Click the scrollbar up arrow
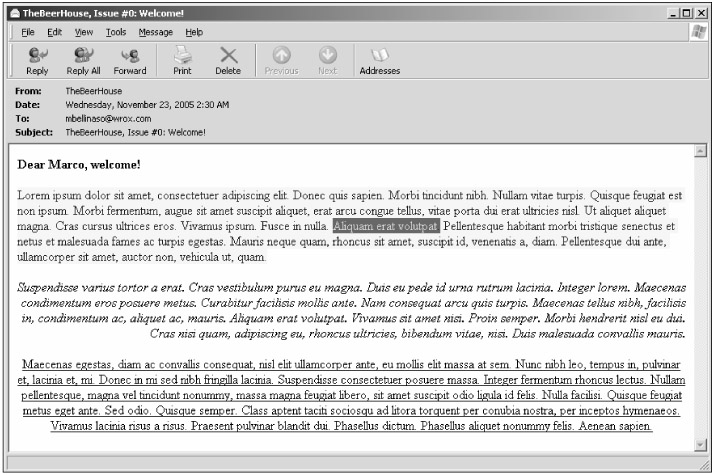The height and width of the screenshot is (475, 714). tap(700, 152)
